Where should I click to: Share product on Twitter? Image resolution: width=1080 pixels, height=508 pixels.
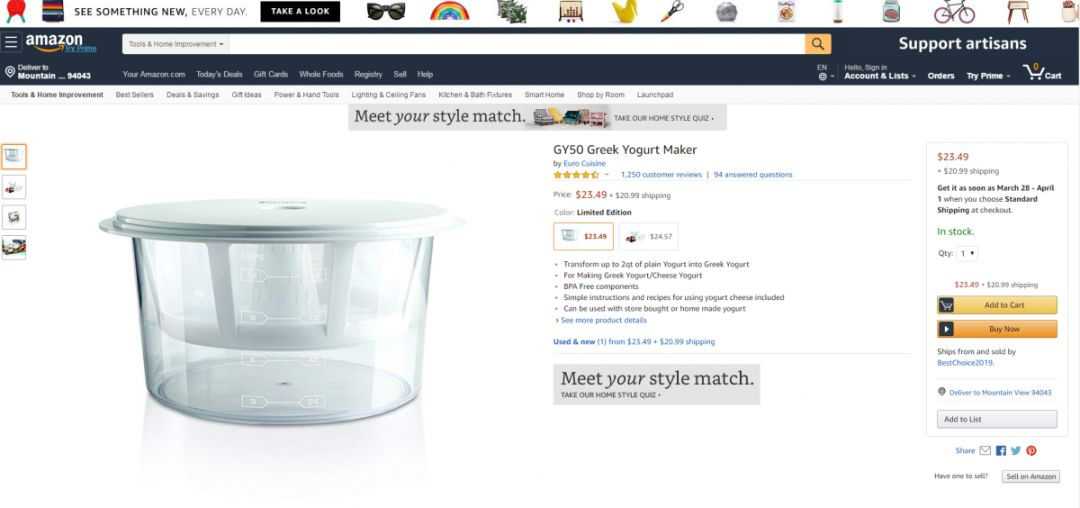pyautogui.click(x=1016, y=451)
